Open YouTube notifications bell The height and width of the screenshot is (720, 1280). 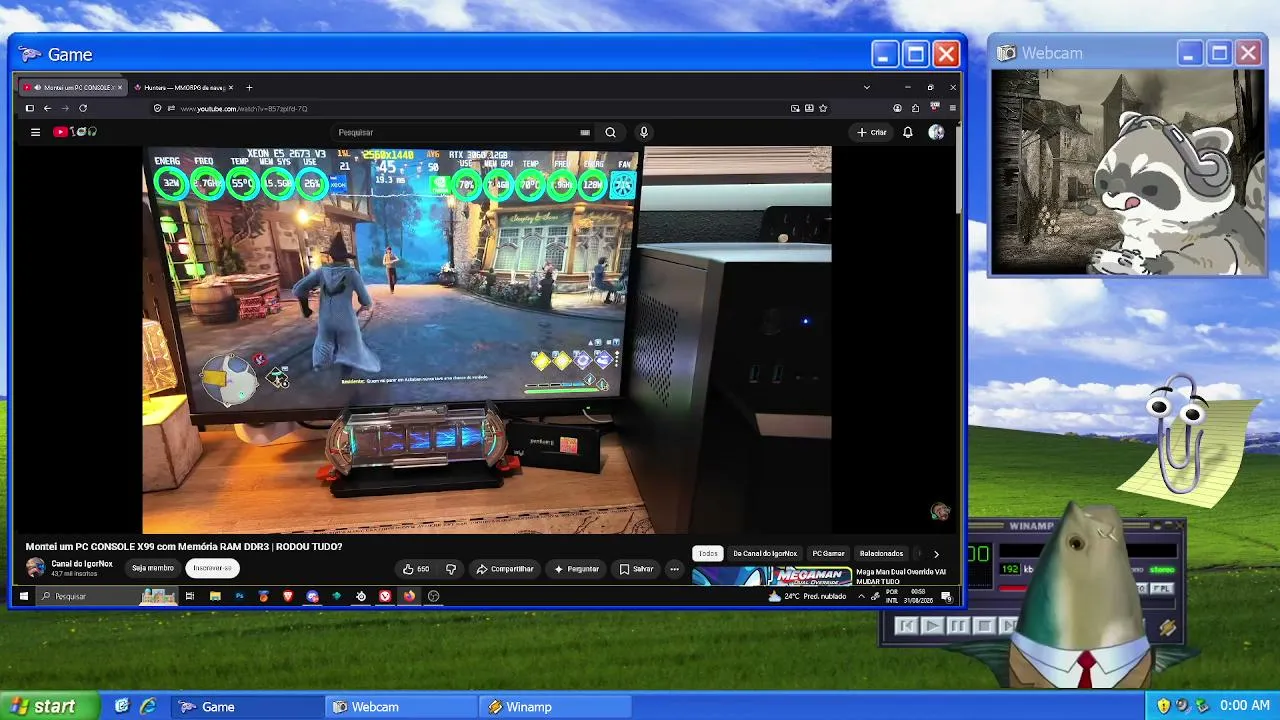pyautogui.click(x=908, y=132)
